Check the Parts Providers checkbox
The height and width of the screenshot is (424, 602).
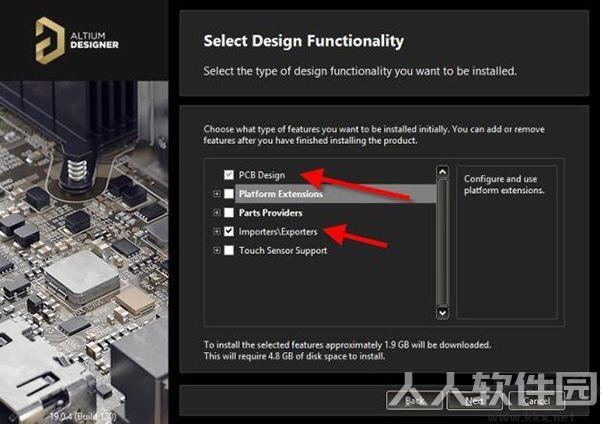tap(229, 212)
